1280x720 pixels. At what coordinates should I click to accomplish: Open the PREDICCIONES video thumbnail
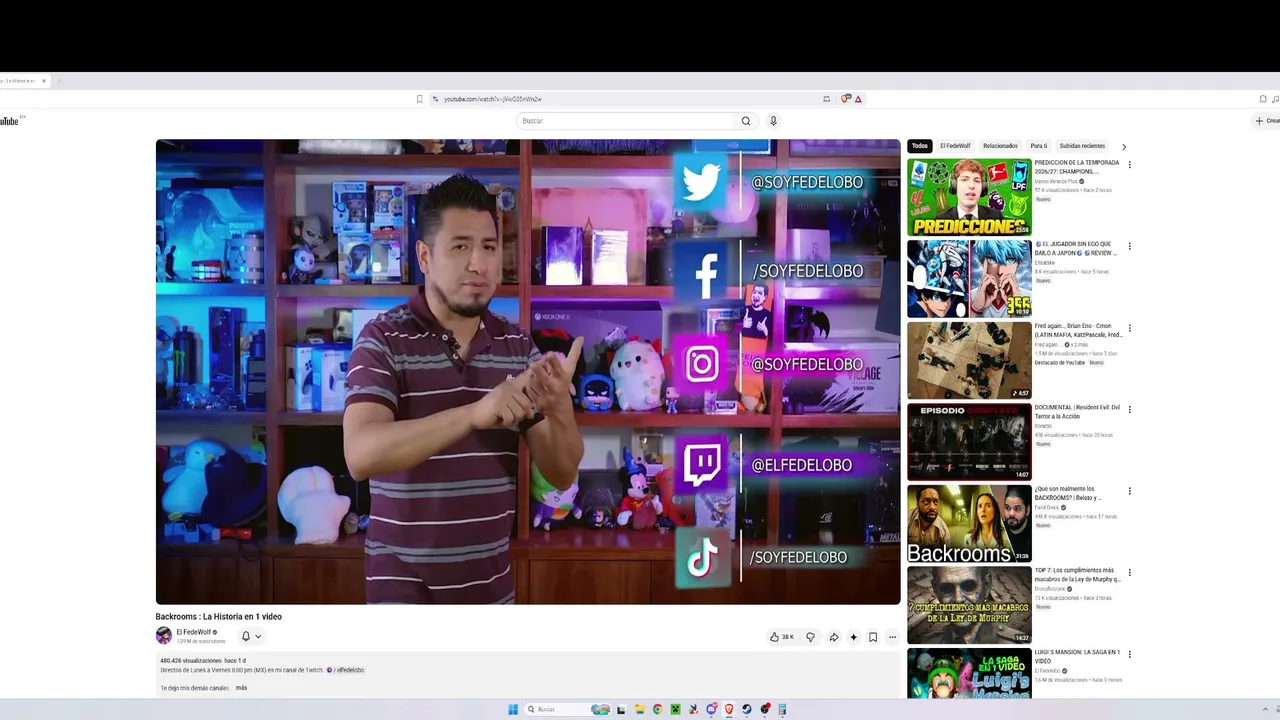point(969,197)
